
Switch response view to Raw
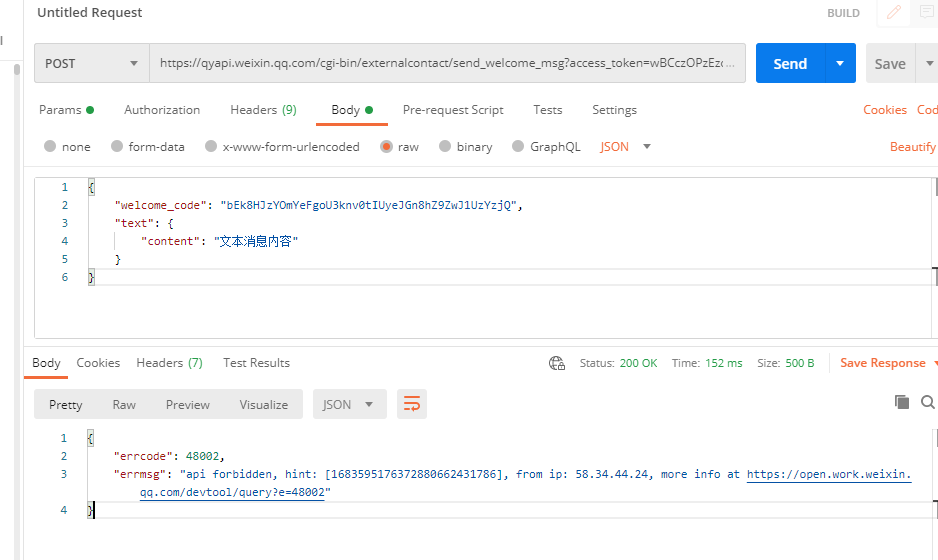(x=124, y=405)
